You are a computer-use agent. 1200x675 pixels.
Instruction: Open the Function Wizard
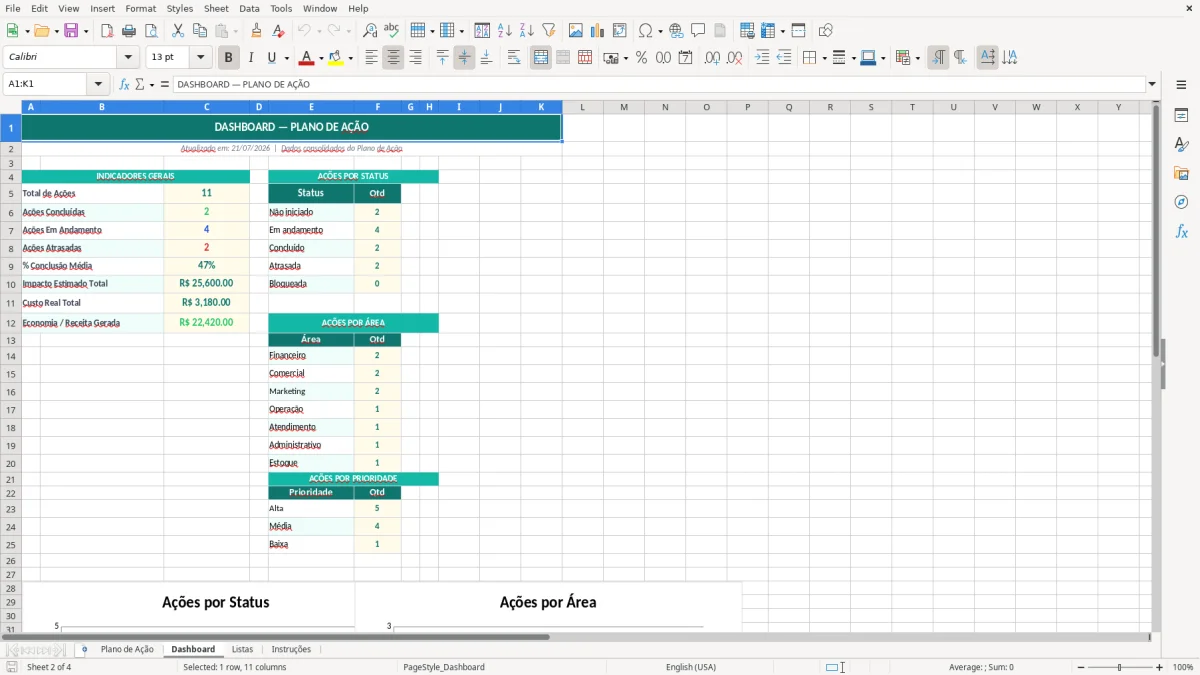[124, 85]
